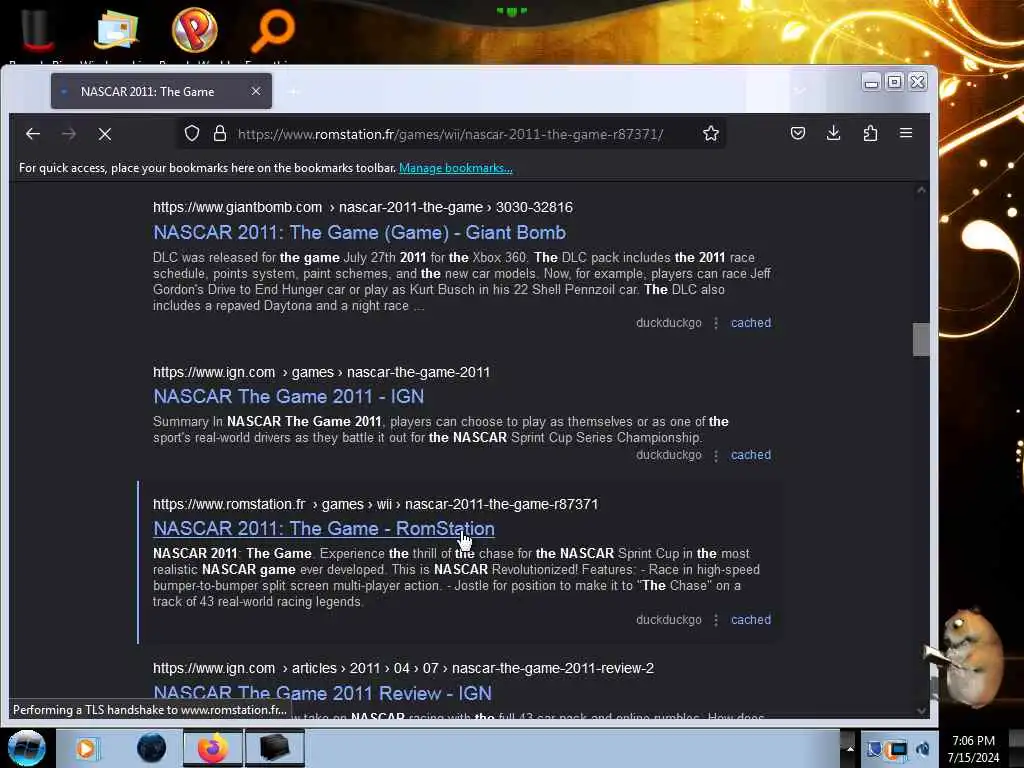
Task: Open the orange magnifier Everything desktop icon
Action: coord(273,29)
